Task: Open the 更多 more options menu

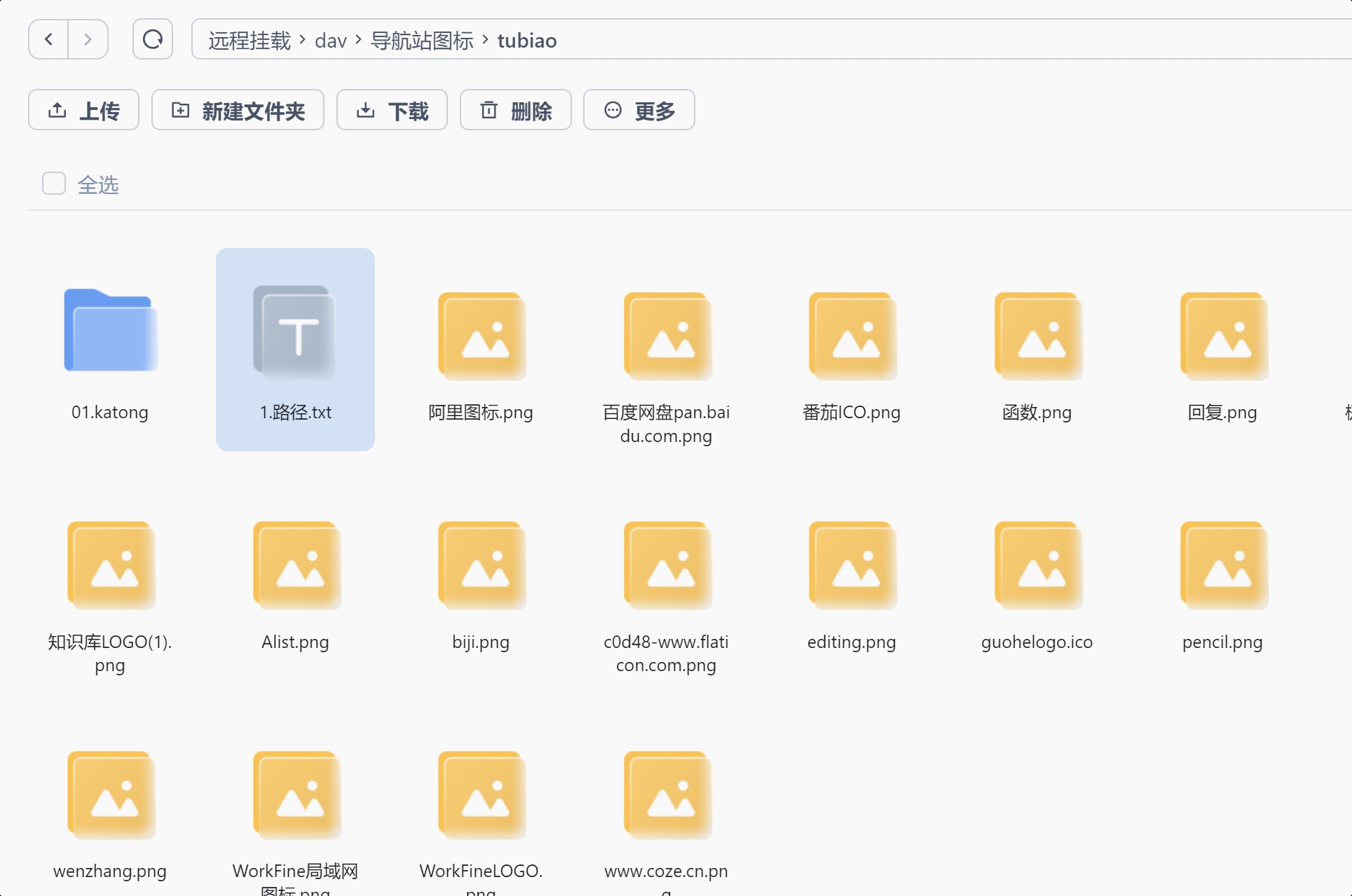Action: 639,110
